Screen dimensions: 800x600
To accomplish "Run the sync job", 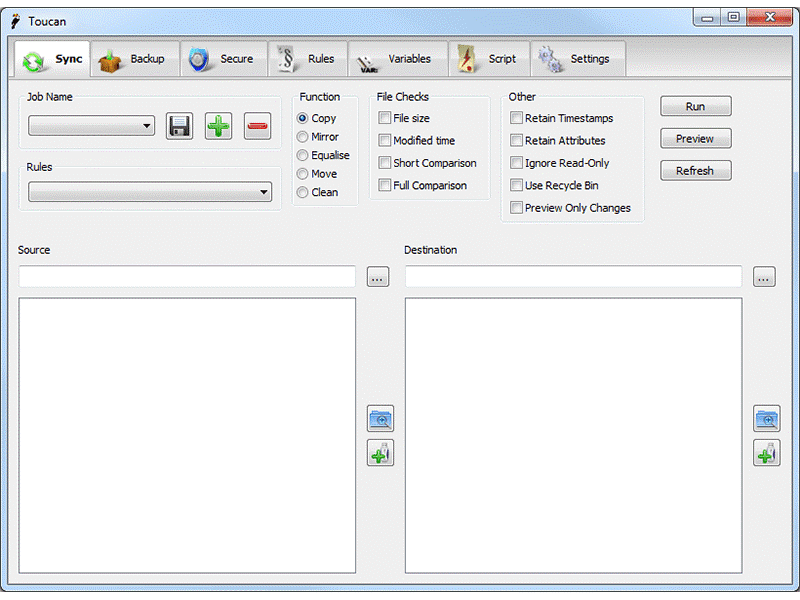I will [695, 107].
